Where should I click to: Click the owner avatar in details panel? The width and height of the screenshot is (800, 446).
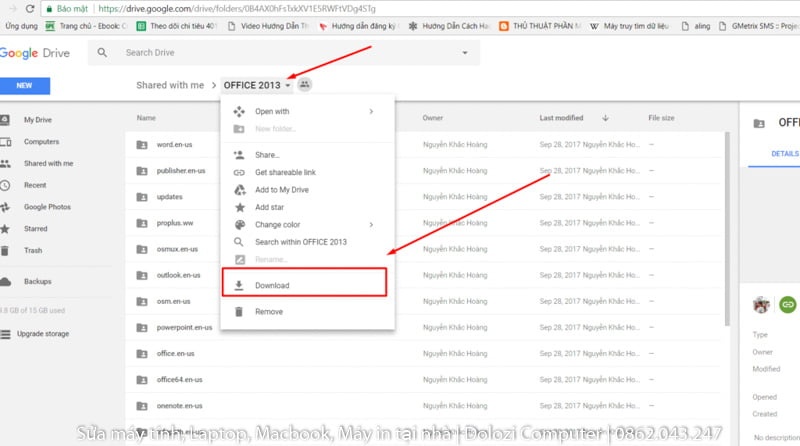pyautogui.click(x=761, y=305)
